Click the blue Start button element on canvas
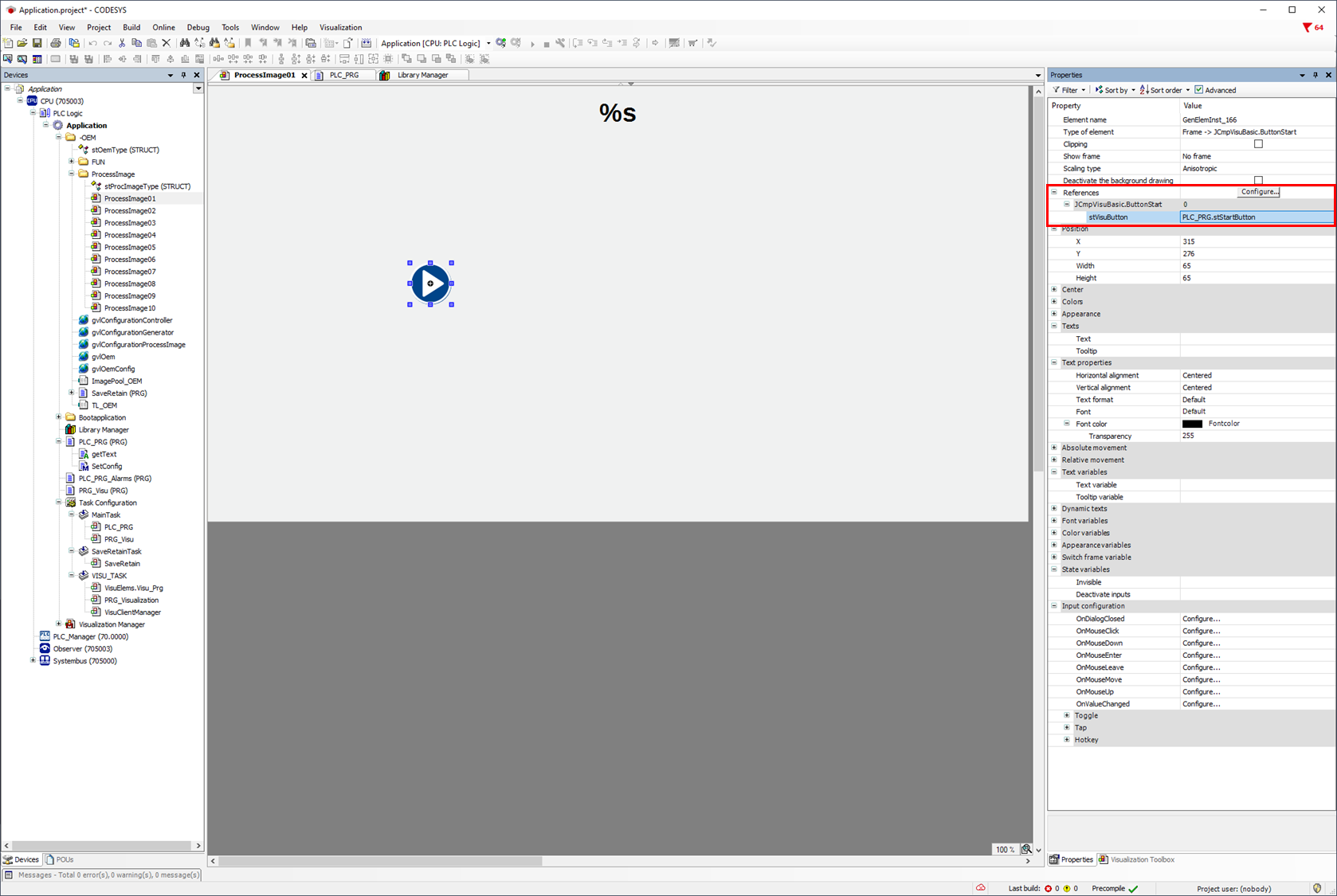The width and height of the screenshot is (1337, 896). point(430,284)
